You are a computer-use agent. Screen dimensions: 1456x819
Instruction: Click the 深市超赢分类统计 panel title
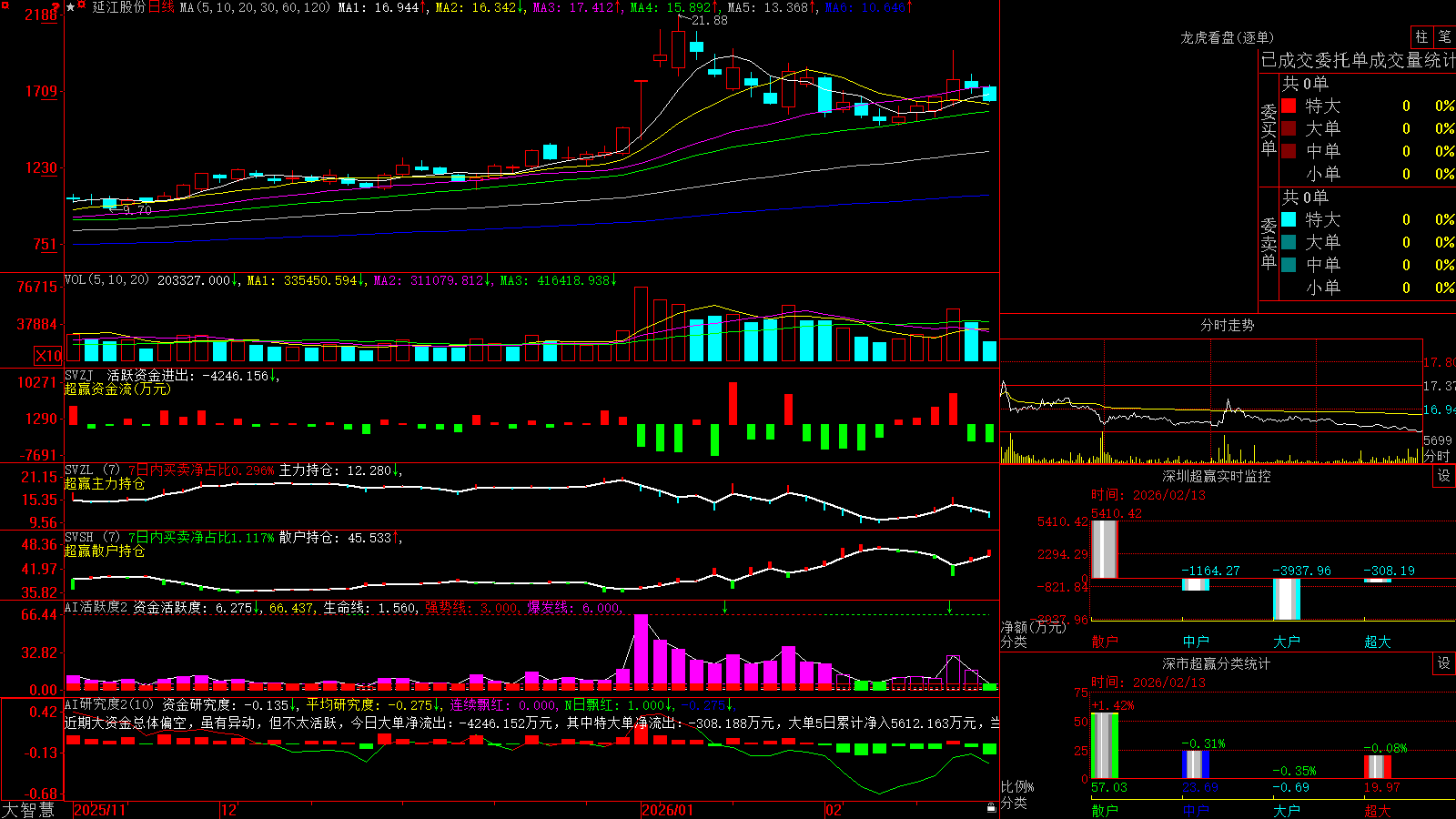(1216, 663)
